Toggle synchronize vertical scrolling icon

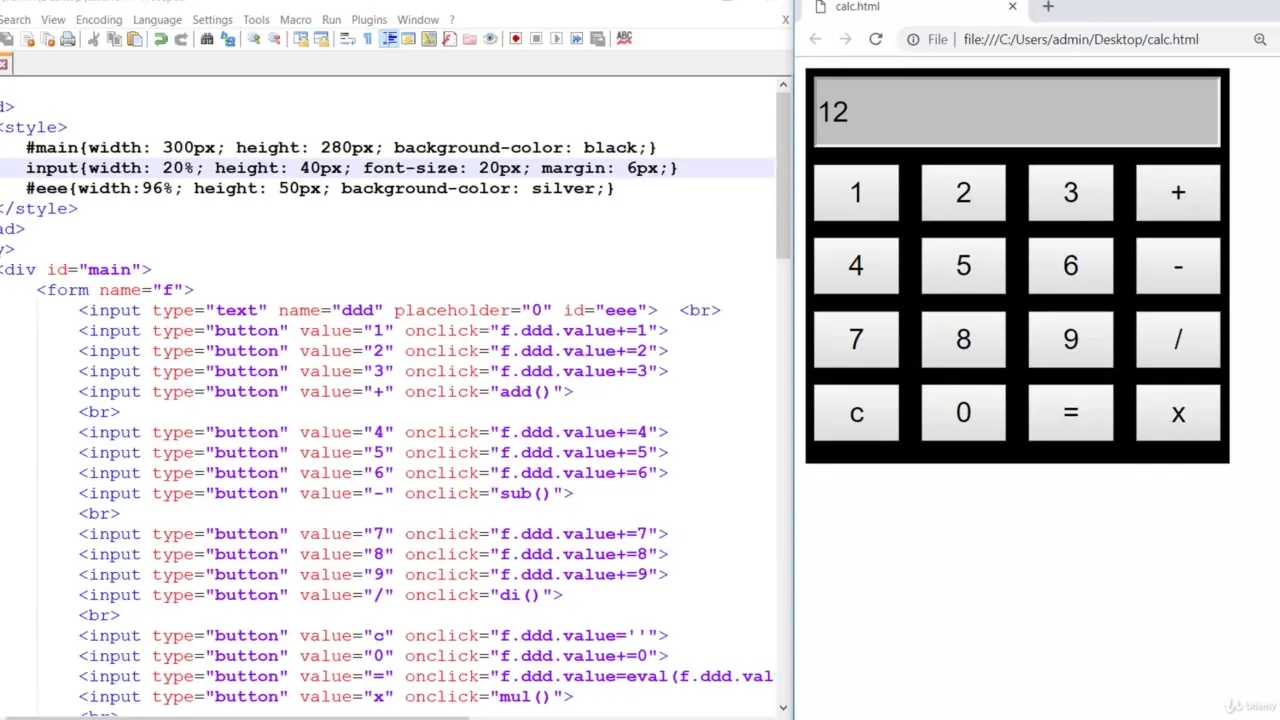click(x=300, y=39)
